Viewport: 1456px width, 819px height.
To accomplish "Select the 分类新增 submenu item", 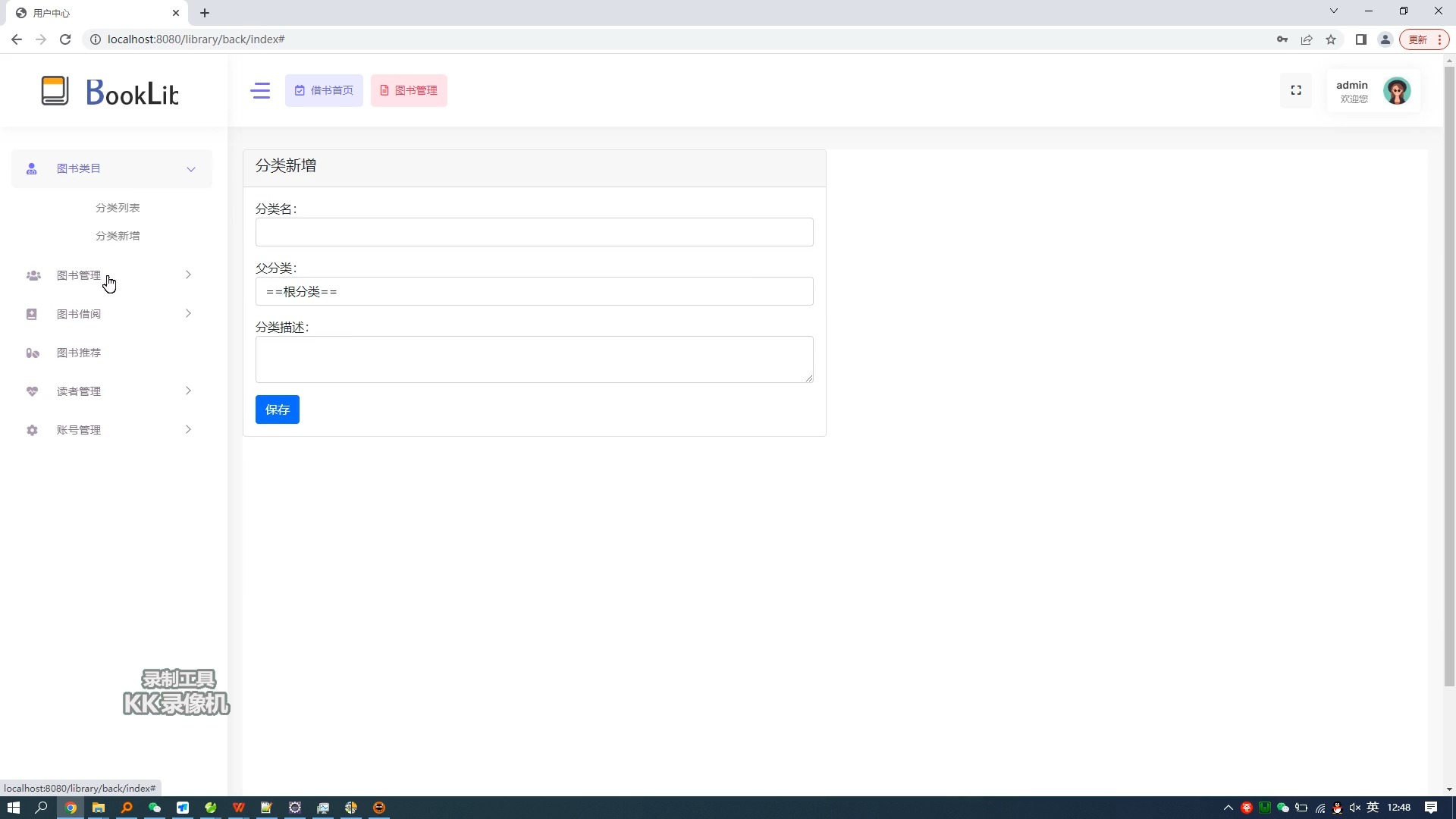I will pos(118,236).
